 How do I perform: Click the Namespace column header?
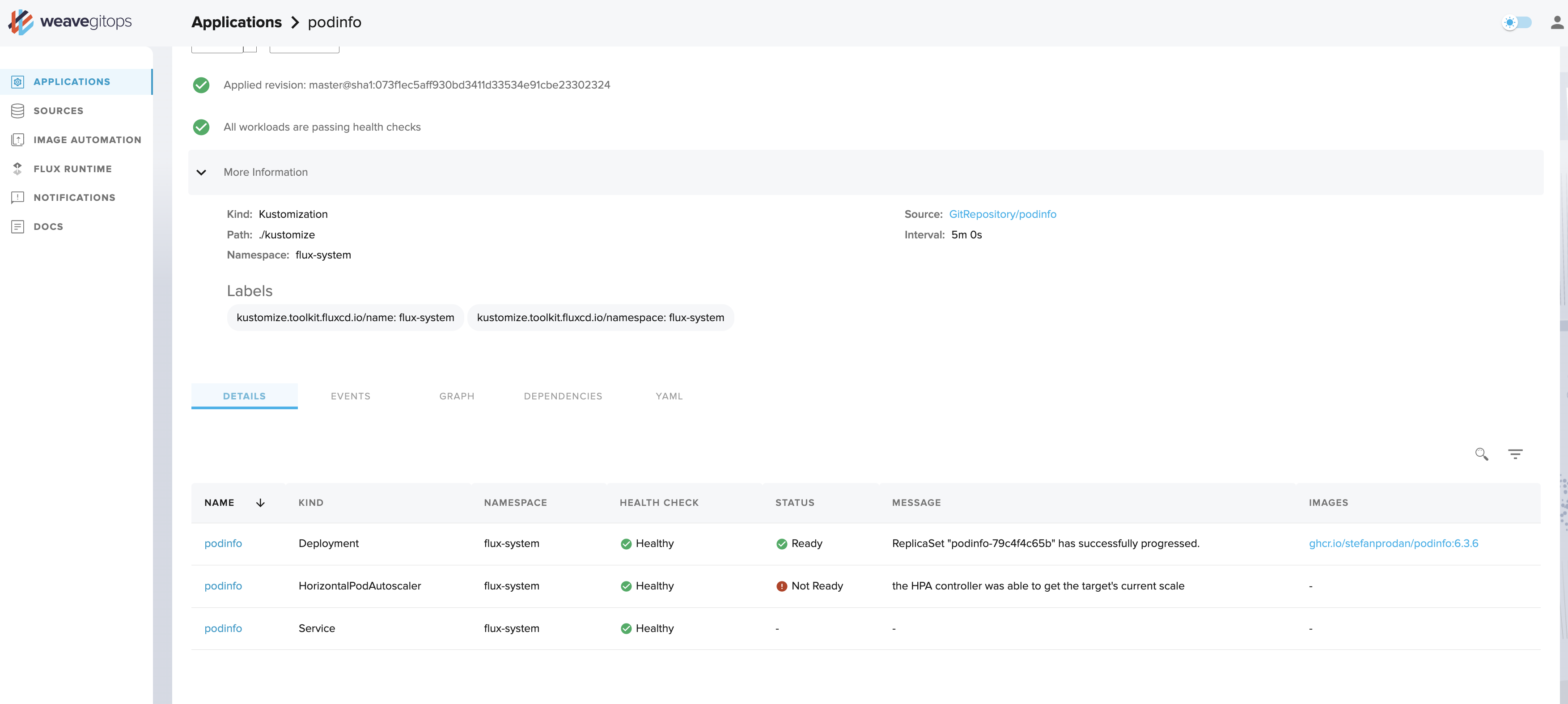coord(515,502)
